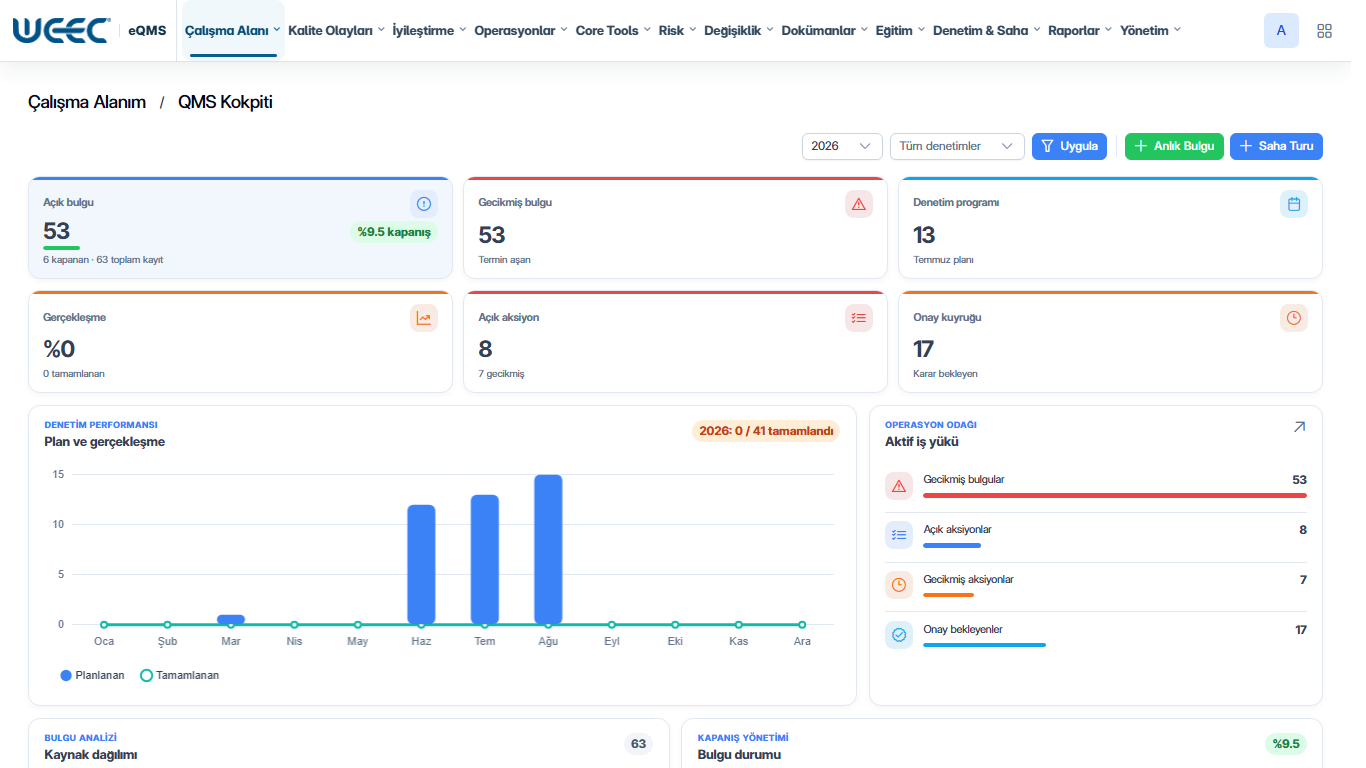Click the calendar icon on Denetim programı card
The width and height of the screenshot is (1366, 768).
1294,204
